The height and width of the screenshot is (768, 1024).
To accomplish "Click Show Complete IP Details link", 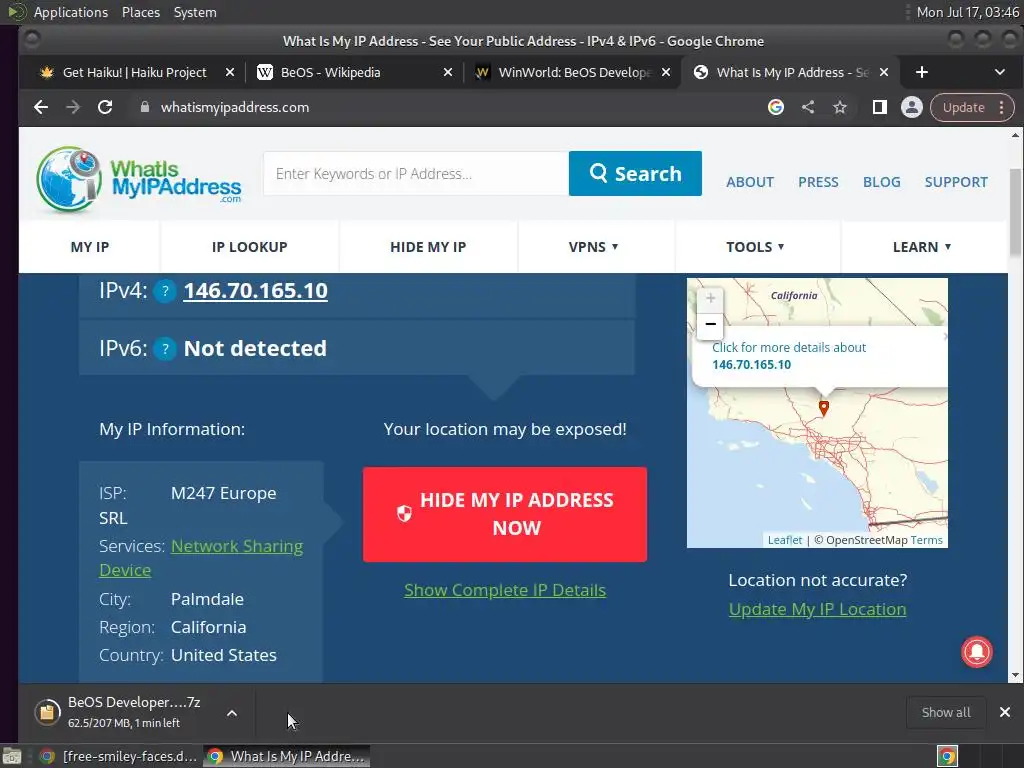I will point(505,590).
